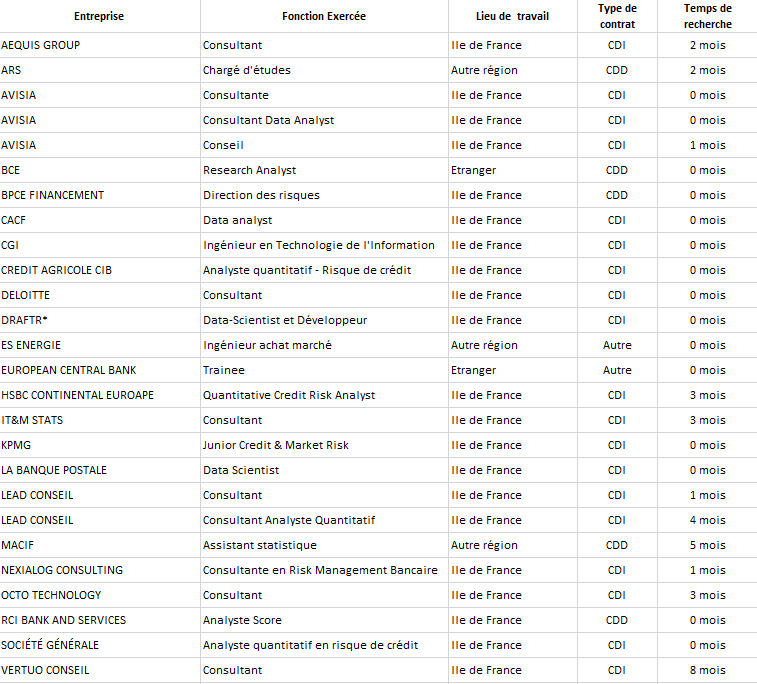Click the 'Ingénieur achat marché' cell
The height and width of the screenshot is (684, 757).
[324, 346]
